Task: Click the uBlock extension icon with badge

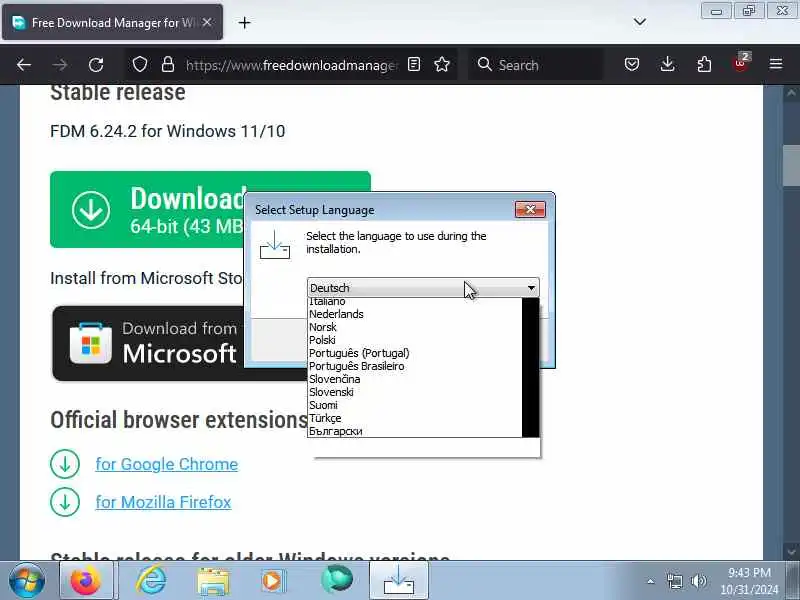Action: [x=741, y=63]
